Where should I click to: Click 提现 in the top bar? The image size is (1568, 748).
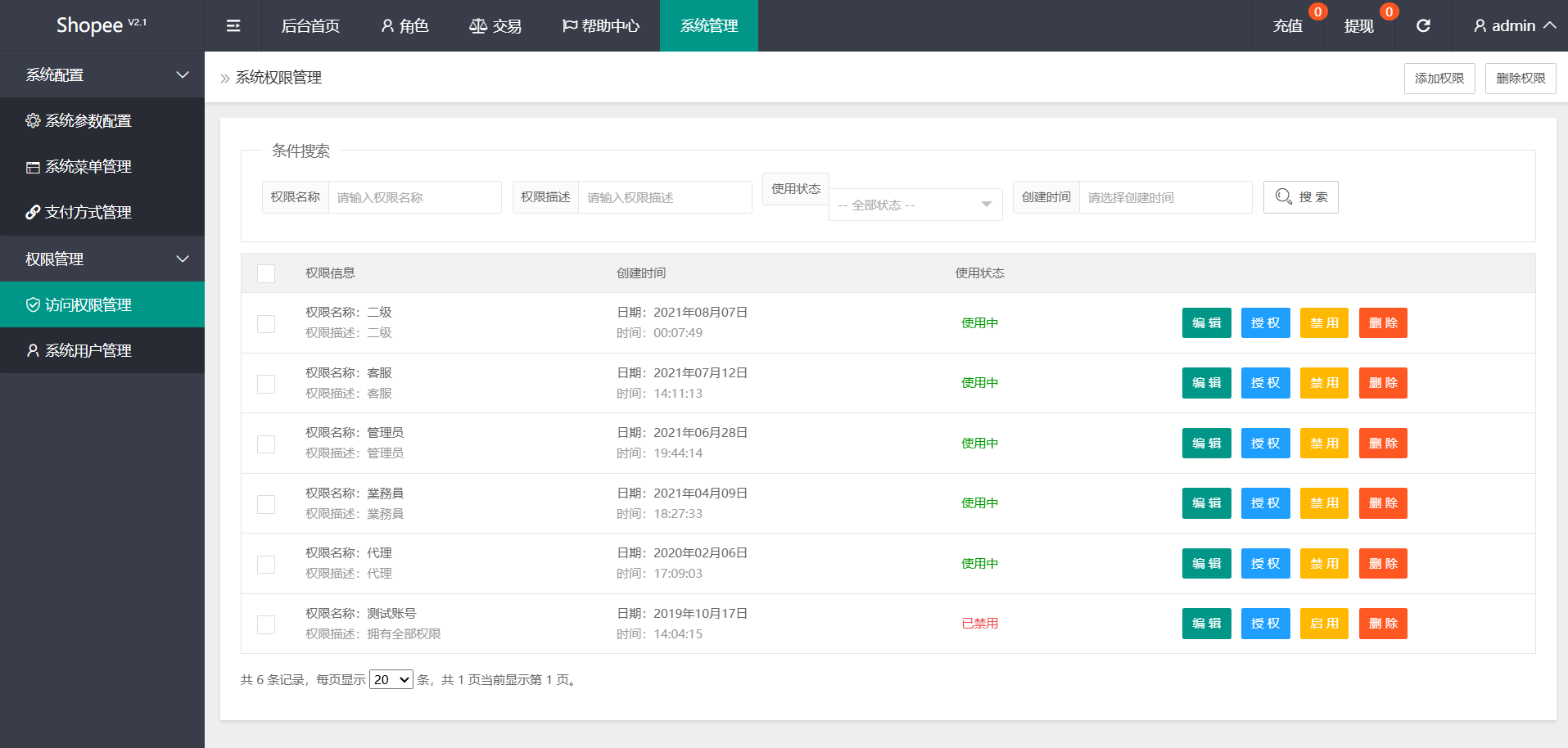pos(1359,26)
